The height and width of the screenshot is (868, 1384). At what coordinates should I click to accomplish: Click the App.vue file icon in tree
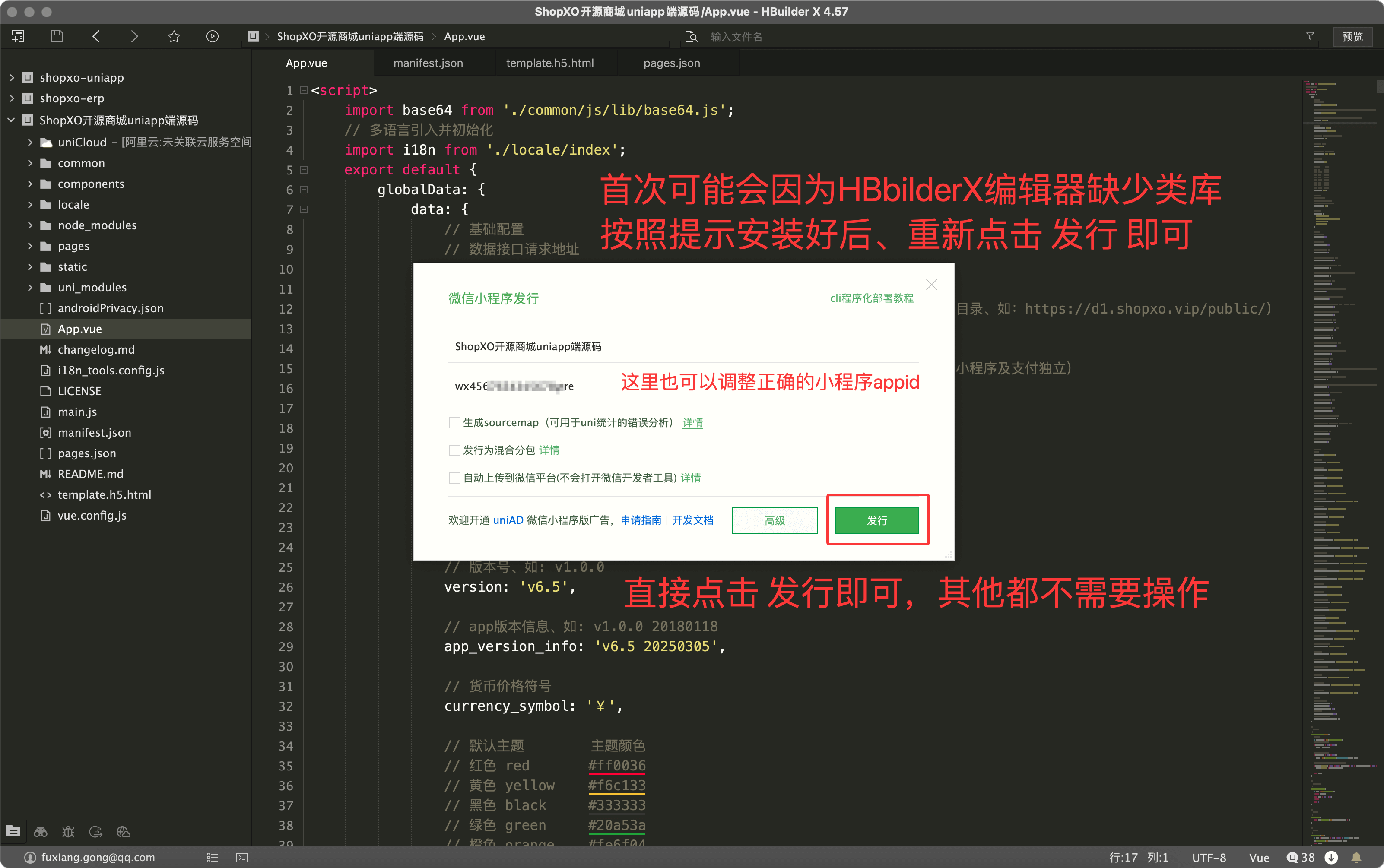pyautogui.click(x=46, y=329)
